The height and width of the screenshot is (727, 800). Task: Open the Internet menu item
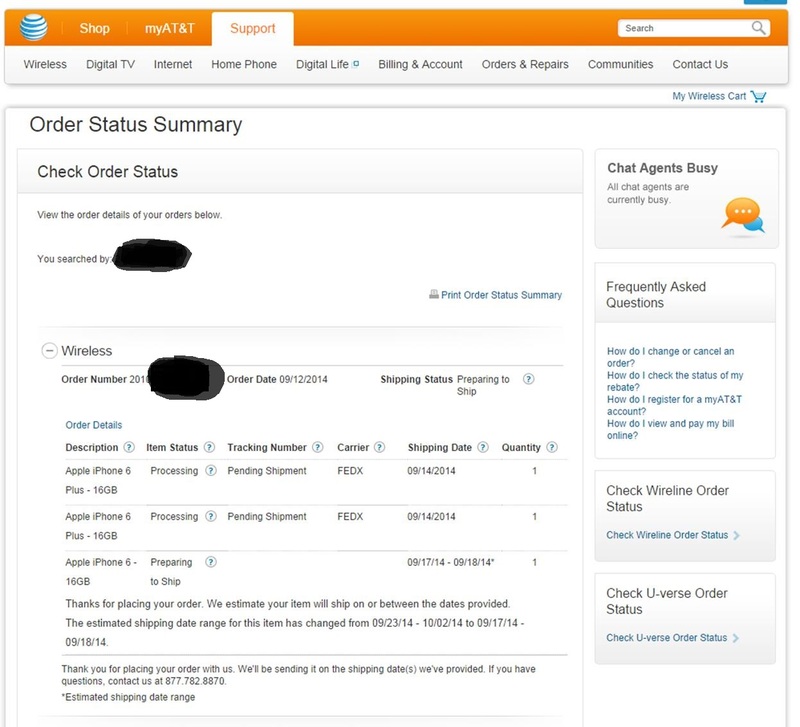[x=172, y=64]
